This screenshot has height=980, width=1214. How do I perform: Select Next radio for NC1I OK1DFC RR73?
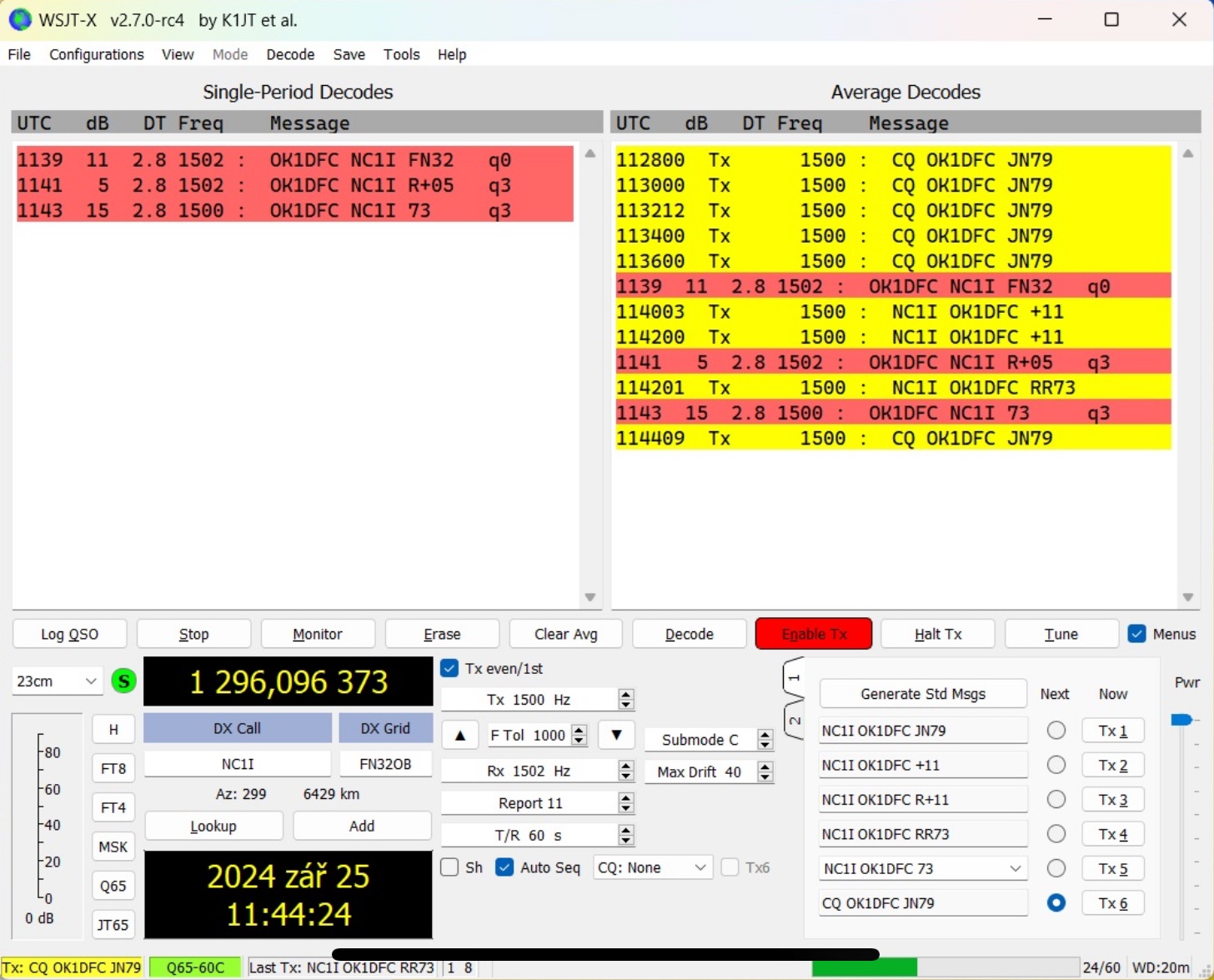[x=1056, y=834]
